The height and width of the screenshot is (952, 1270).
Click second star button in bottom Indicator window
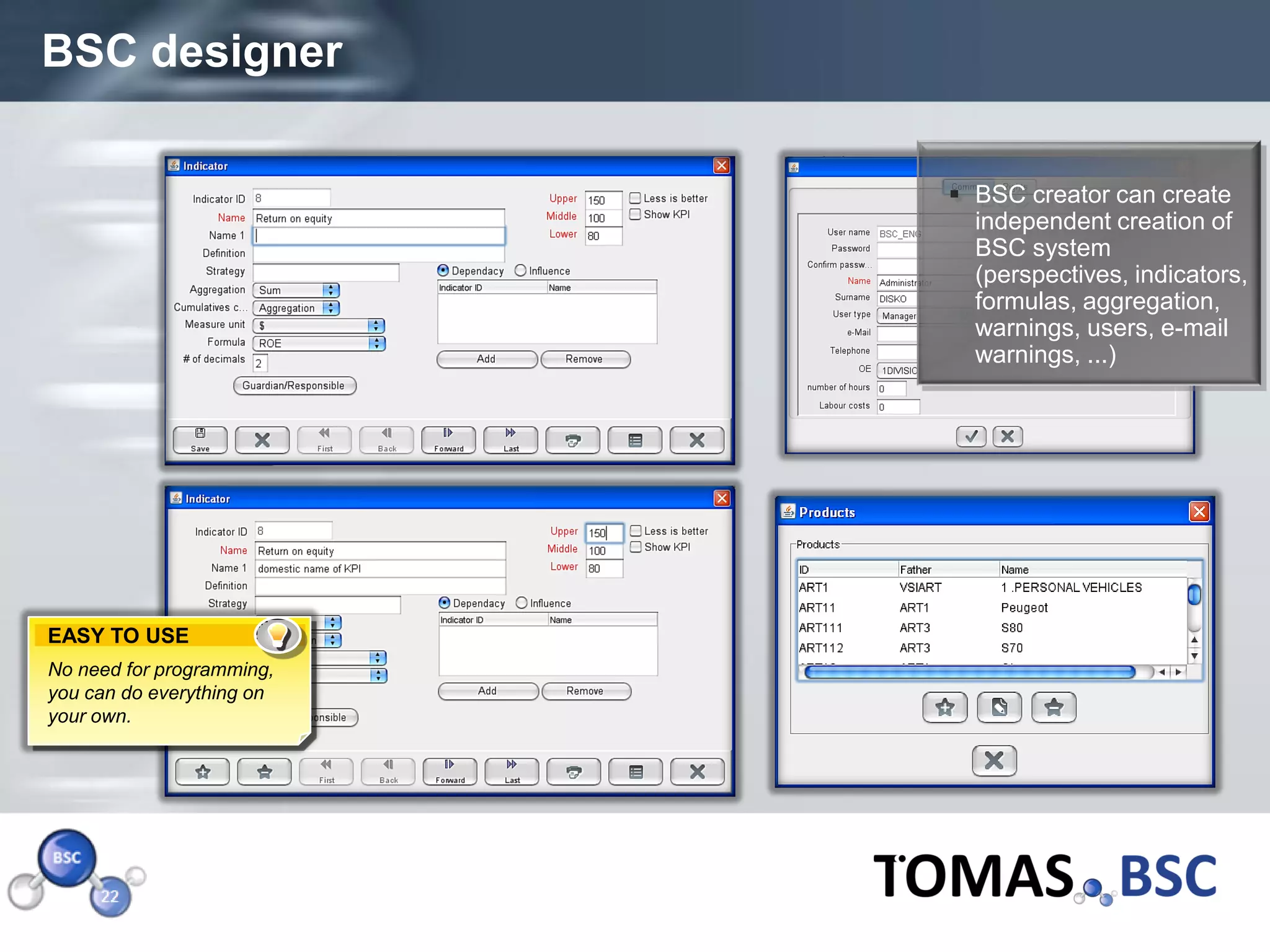tap(264, 772)
